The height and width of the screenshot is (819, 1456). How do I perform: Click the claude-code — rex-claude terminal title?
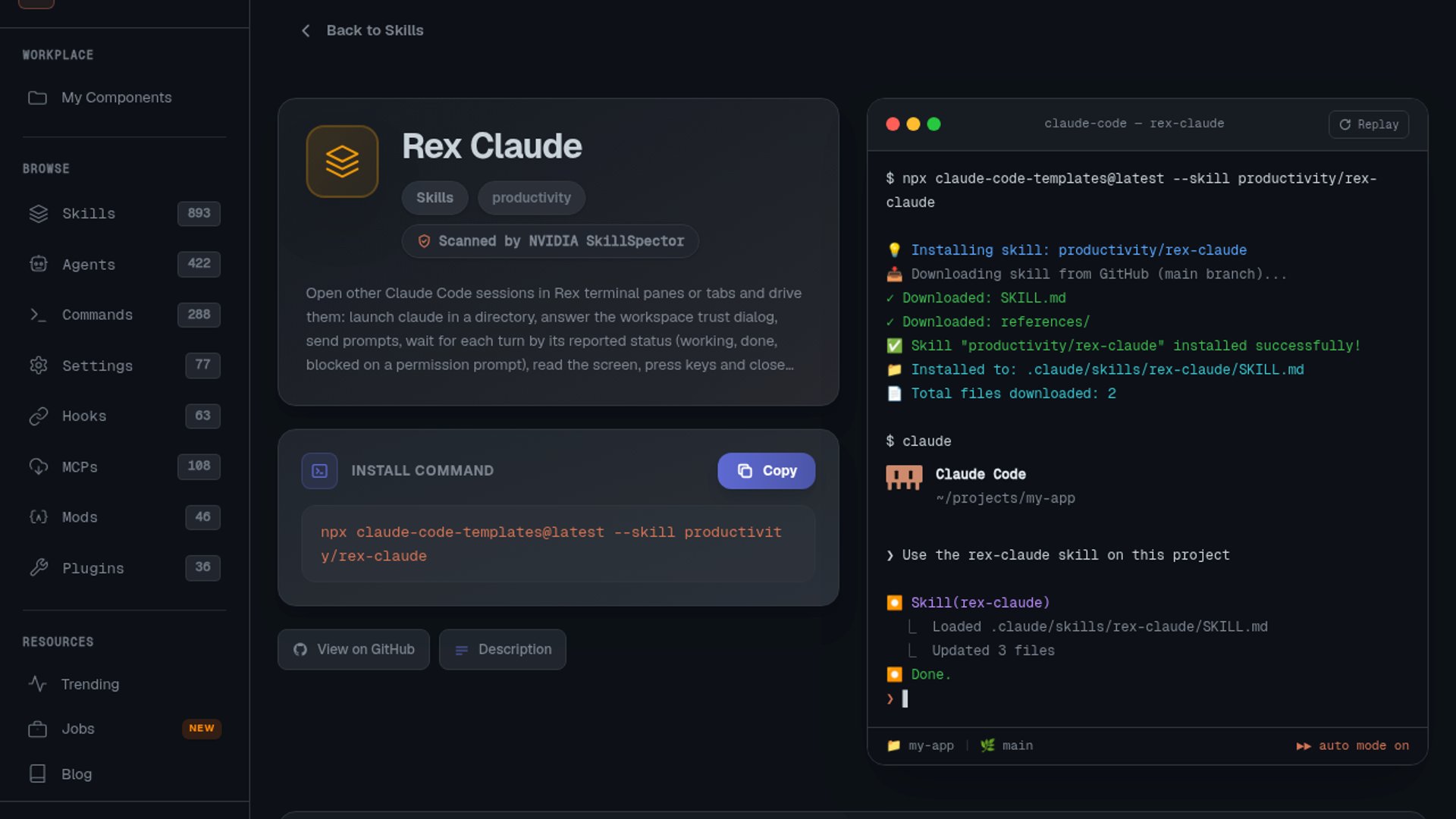coord(1134,124)
